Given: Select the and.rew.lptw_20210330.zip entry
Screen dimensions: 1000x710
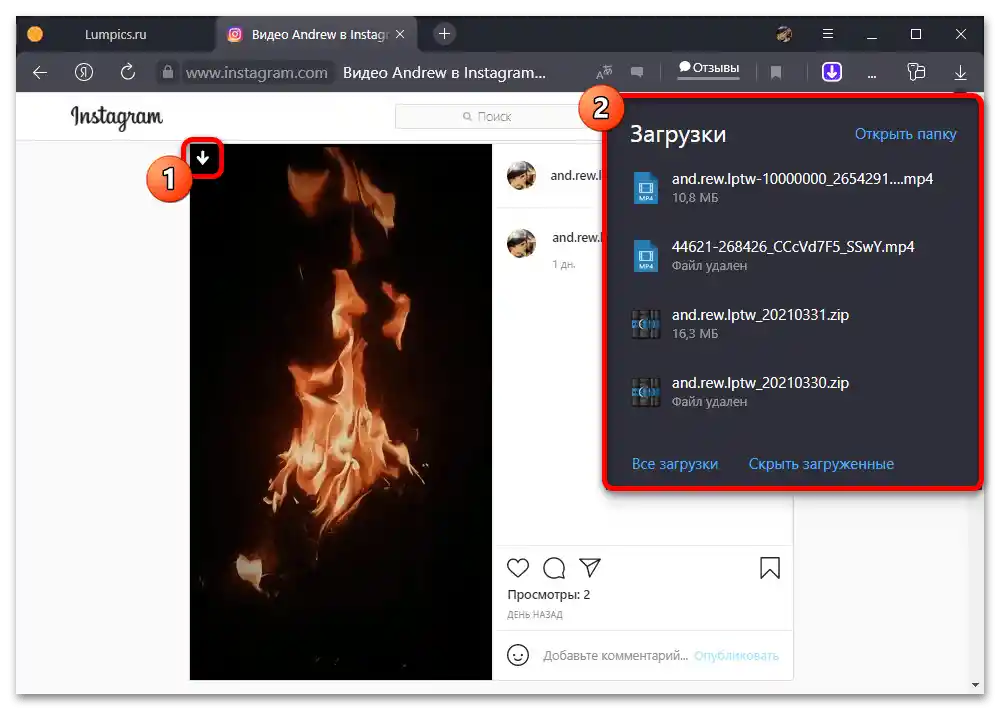Looking at the screenshot, I should (x=791, y=391).
